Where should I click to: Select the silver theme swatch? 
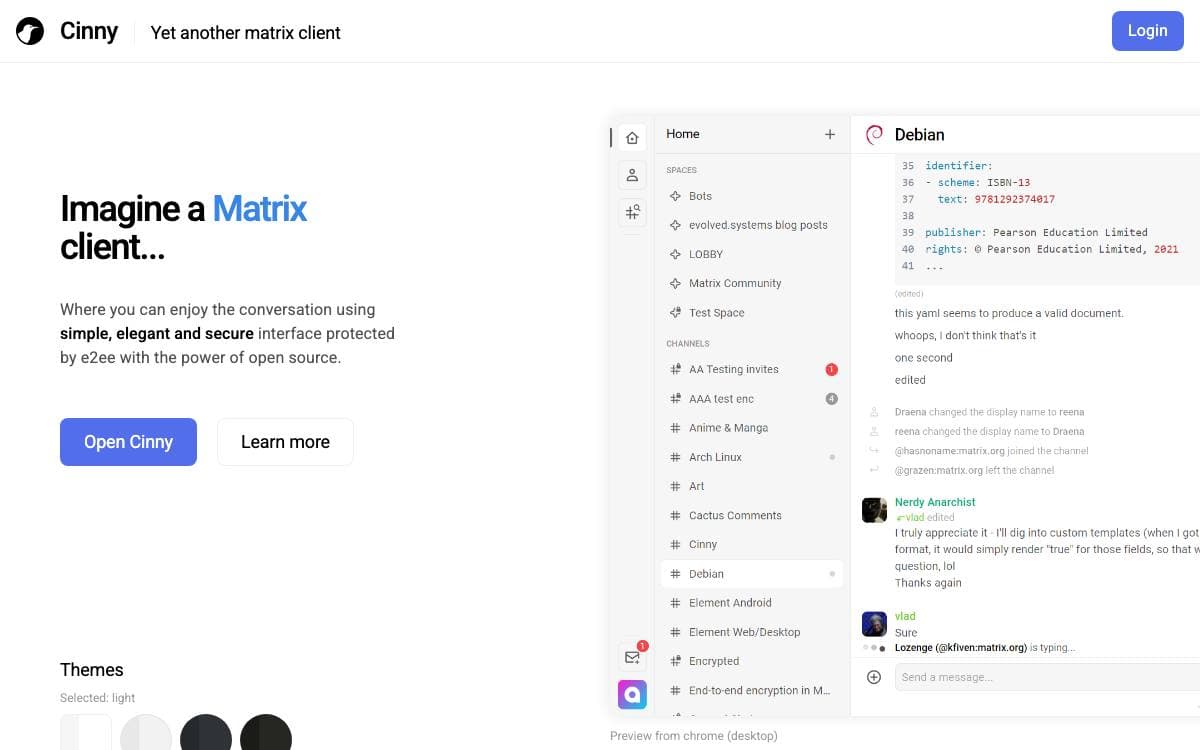pyautogui.click(x=146, y=732)
